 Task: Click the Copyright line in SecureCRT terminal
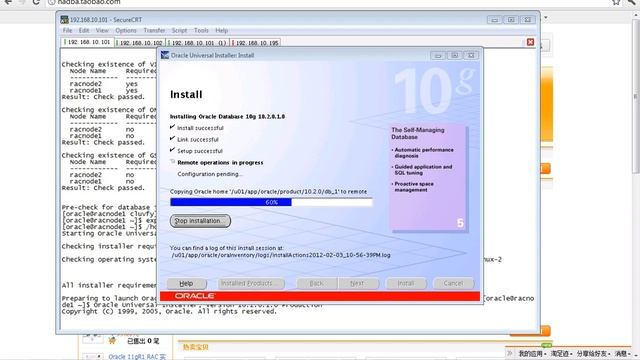169,311
